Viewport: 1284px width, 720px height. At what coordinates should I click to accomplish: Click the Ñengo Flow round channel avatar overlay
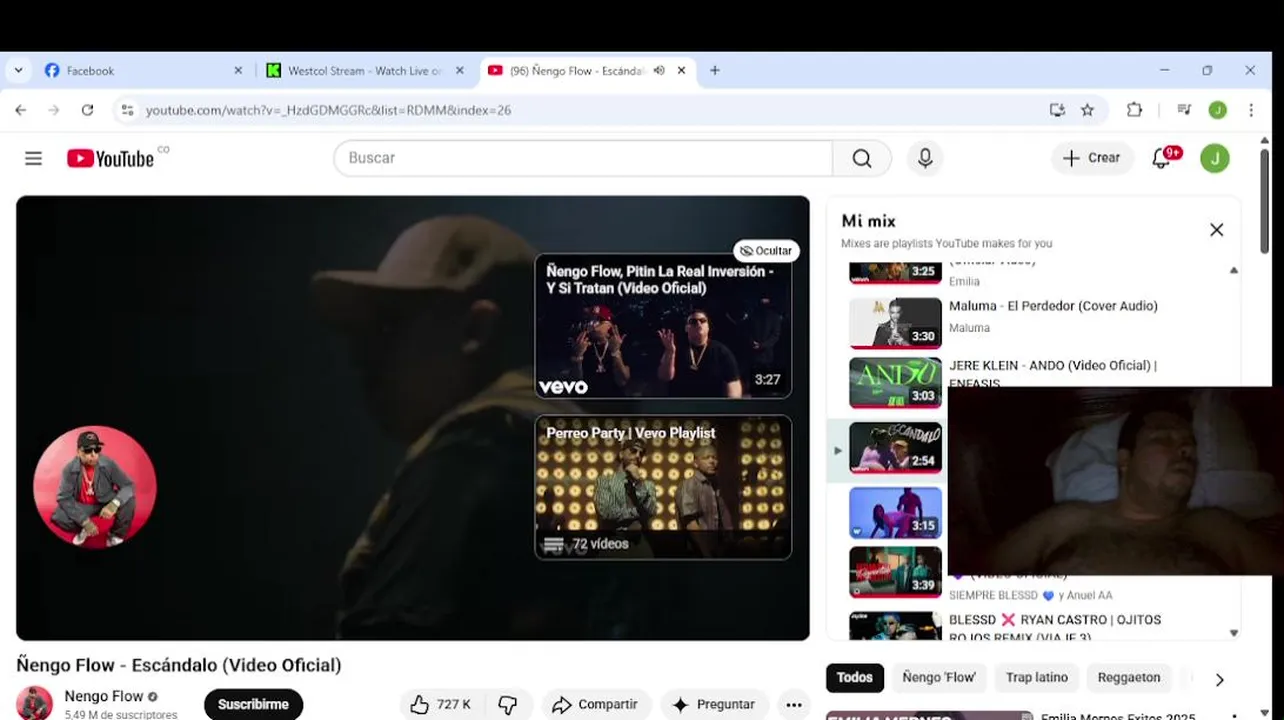[x=95, y=487]
